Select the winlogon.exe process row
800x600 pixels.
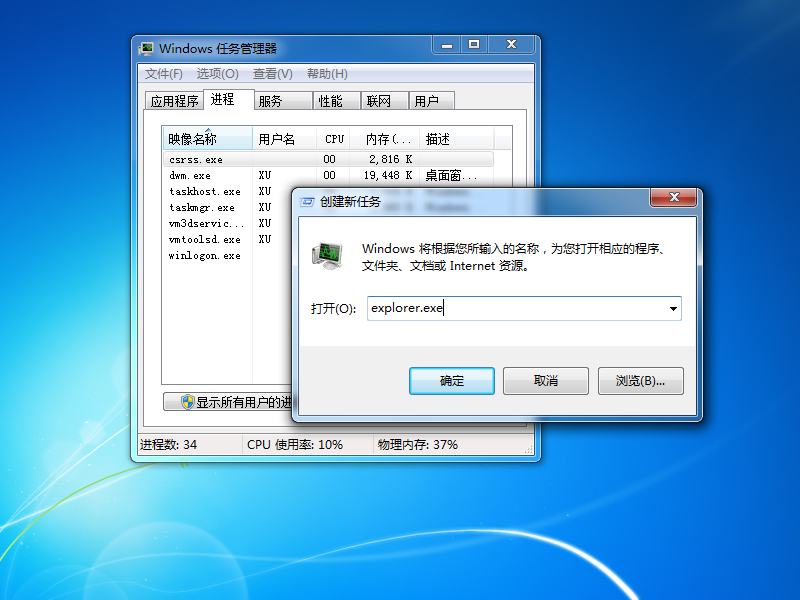[206, 255]
